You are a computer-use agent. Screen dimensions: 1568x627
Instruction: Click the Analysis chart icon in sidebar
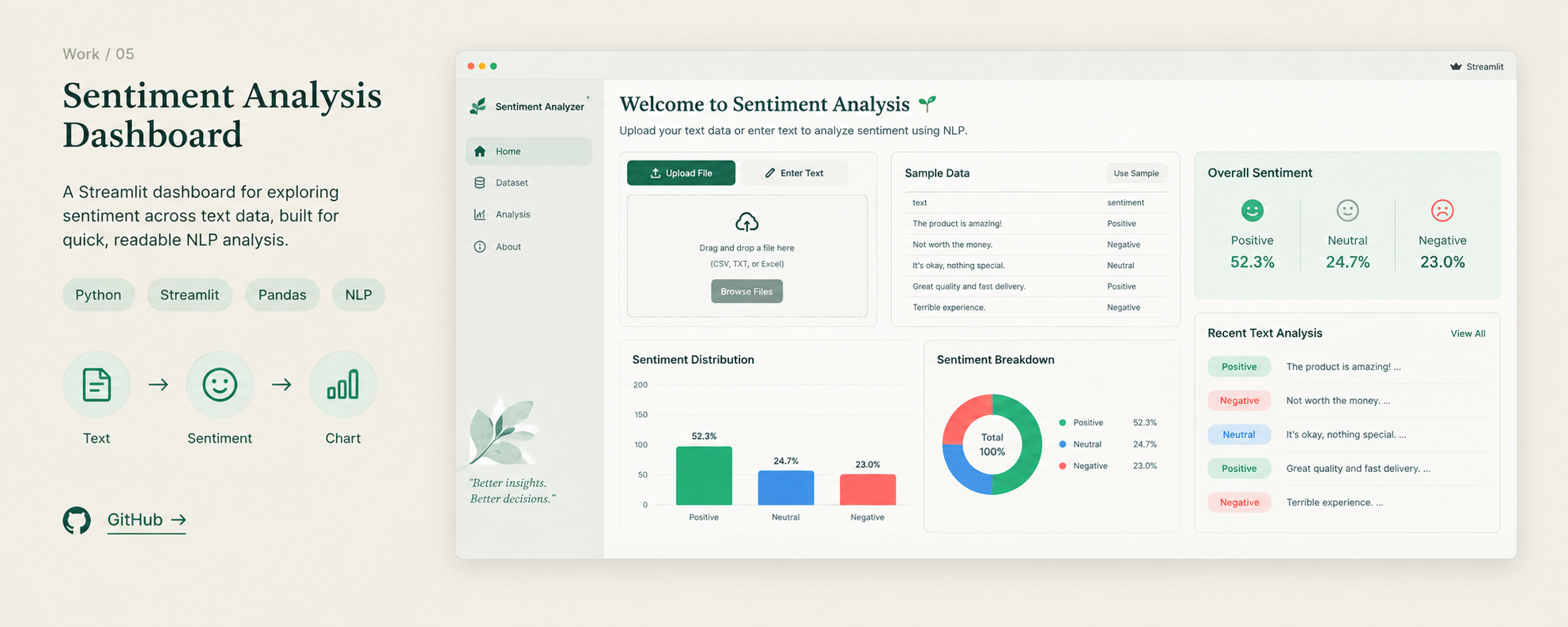click(x=480, y=214)
